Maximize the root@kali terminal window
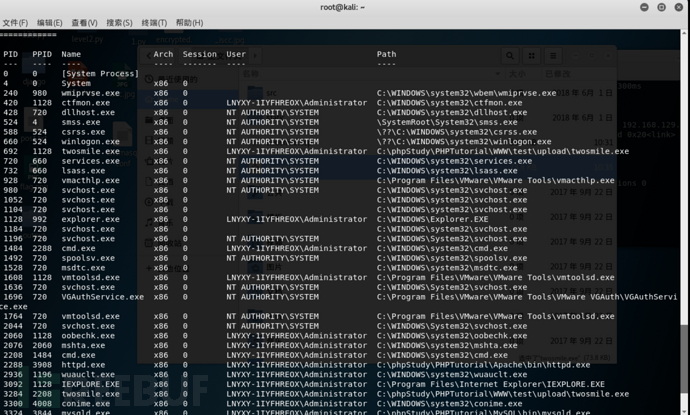This screenshot has width=690, height=415. (661, 7)
